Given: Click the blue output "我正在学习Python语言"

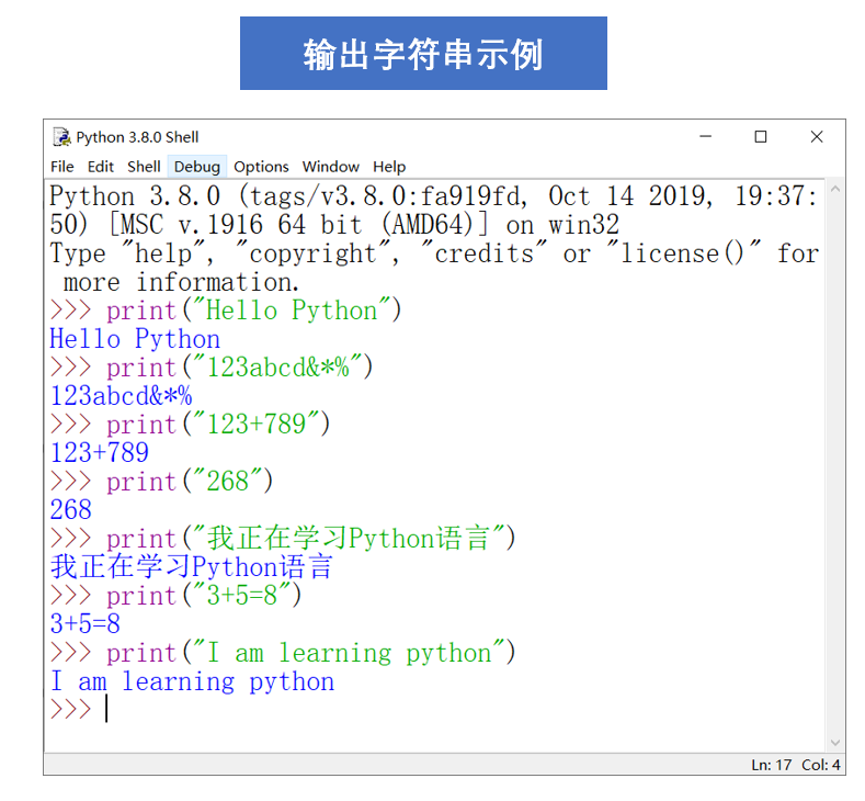Looking at the screenshot, I should coord(191,567).
